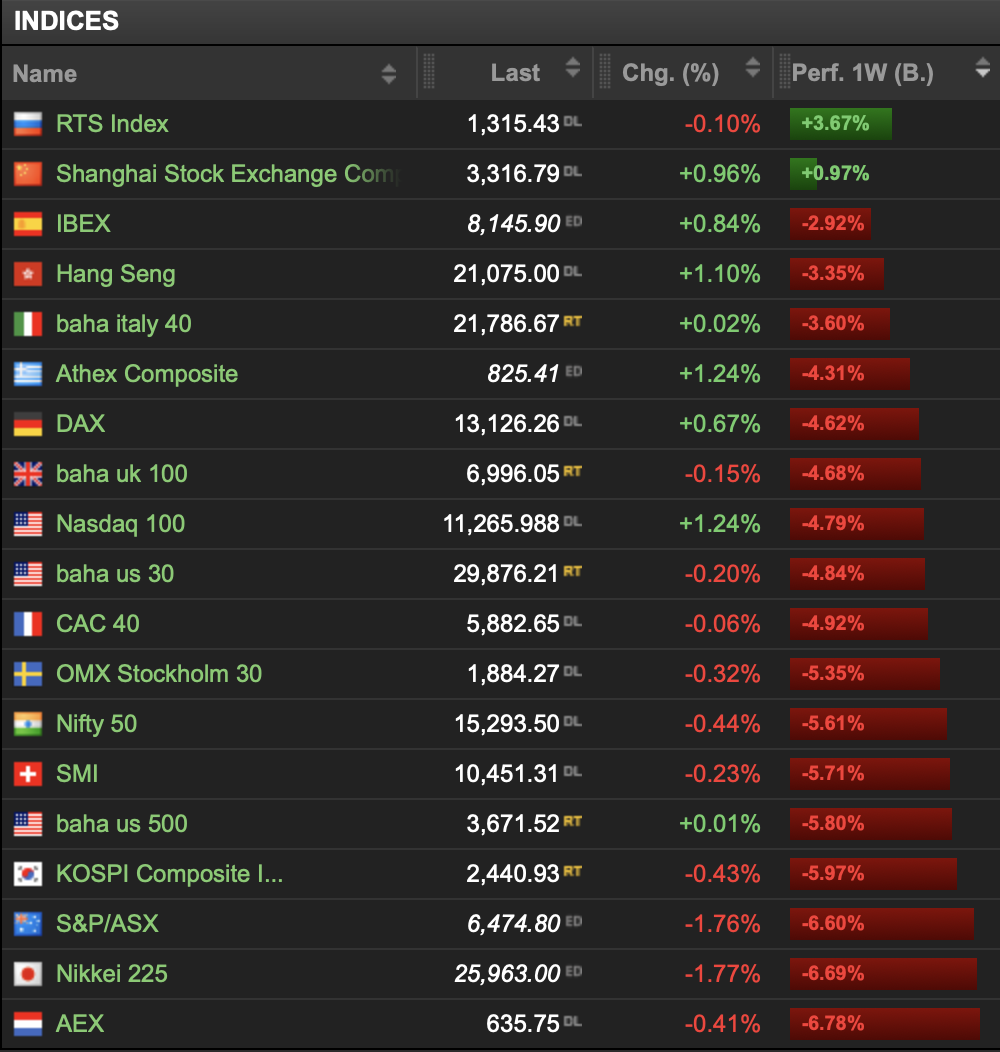Image resolution: width=1000 pixels, height=1052 pixels.
Task: Click the -6.78% performance bar for AEX
Action: (x=885, y=1024)
